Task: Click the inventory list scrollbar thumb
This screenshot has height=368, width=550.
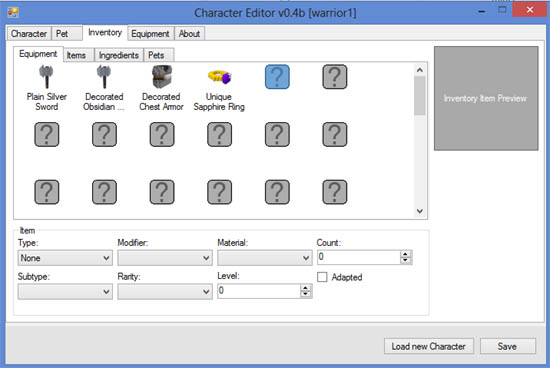Action: [x=420, y=95]
